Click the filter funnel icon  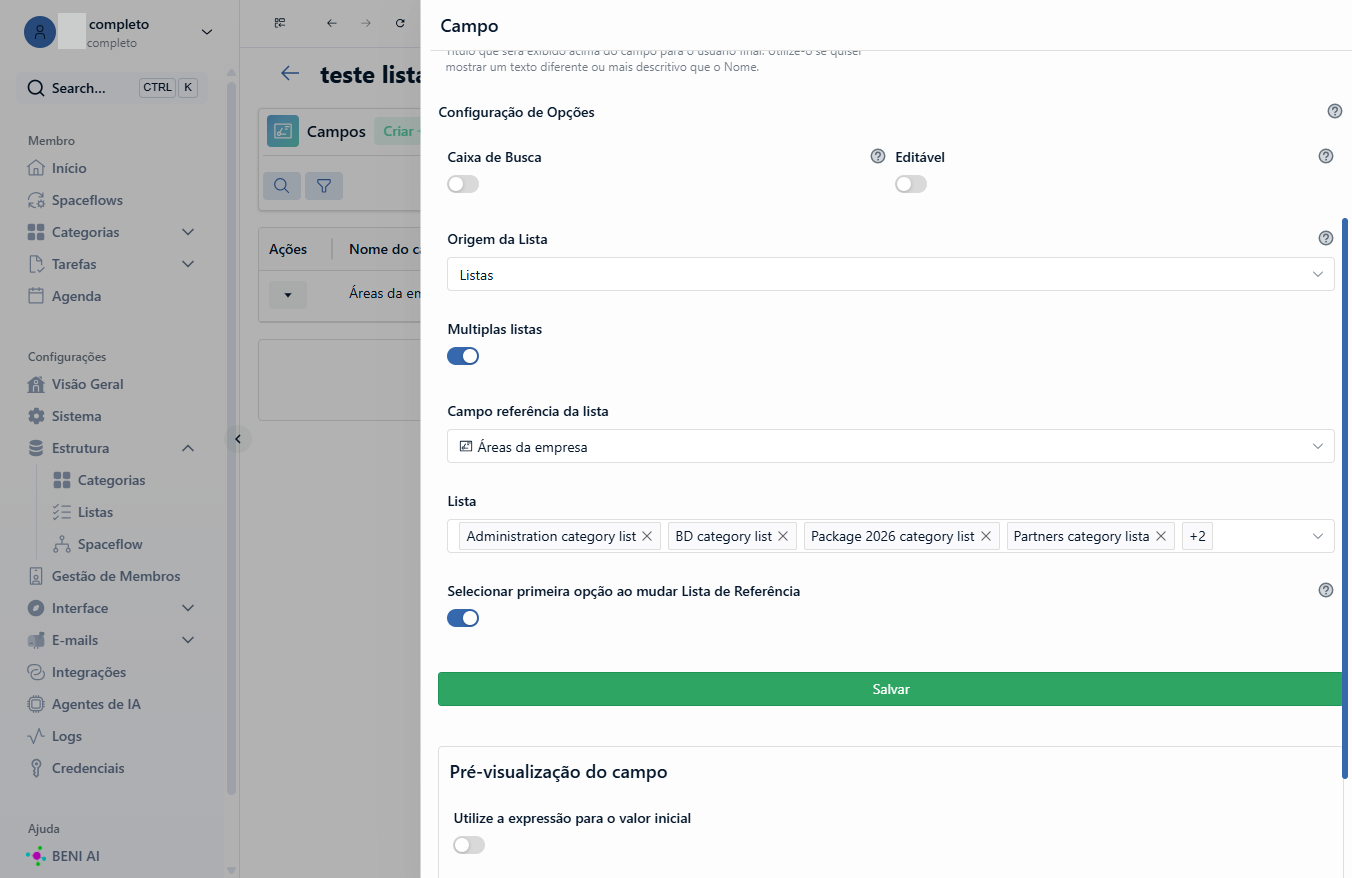click(324, 186)
